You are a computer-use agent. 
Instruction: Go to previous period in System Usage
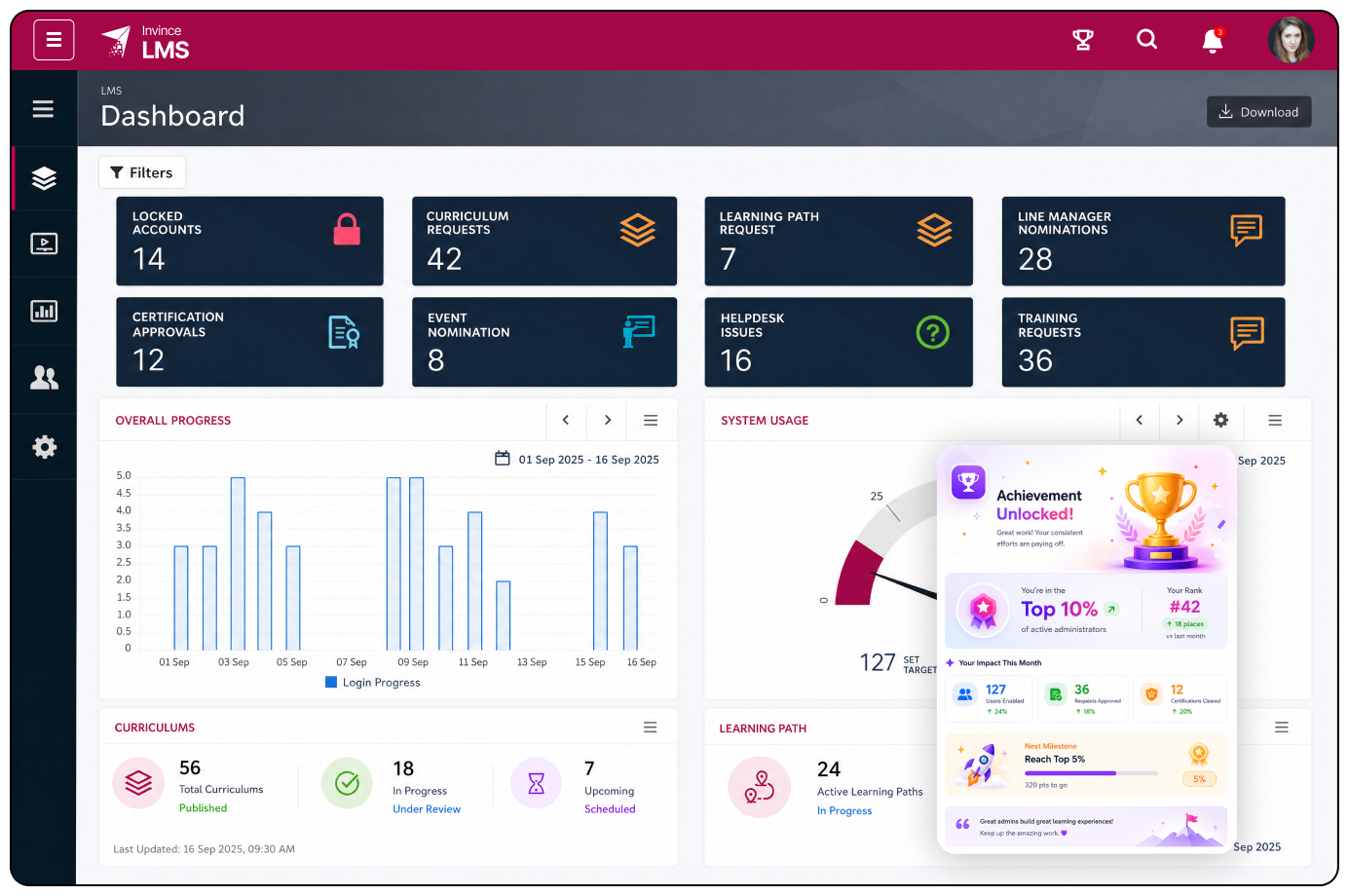click(x=1139, y=420)
